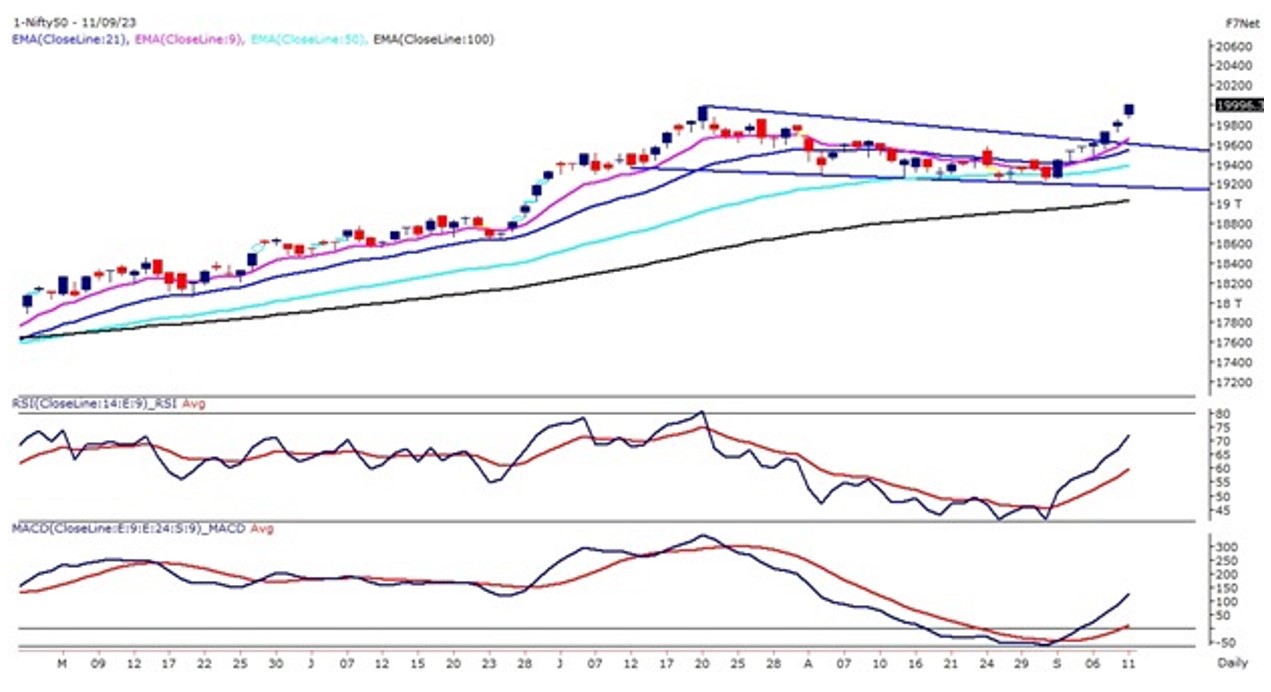The width and height of the screenshot is (1271, 692).
Task: Click the 18600 price axis label
Action: (1234, 244)
